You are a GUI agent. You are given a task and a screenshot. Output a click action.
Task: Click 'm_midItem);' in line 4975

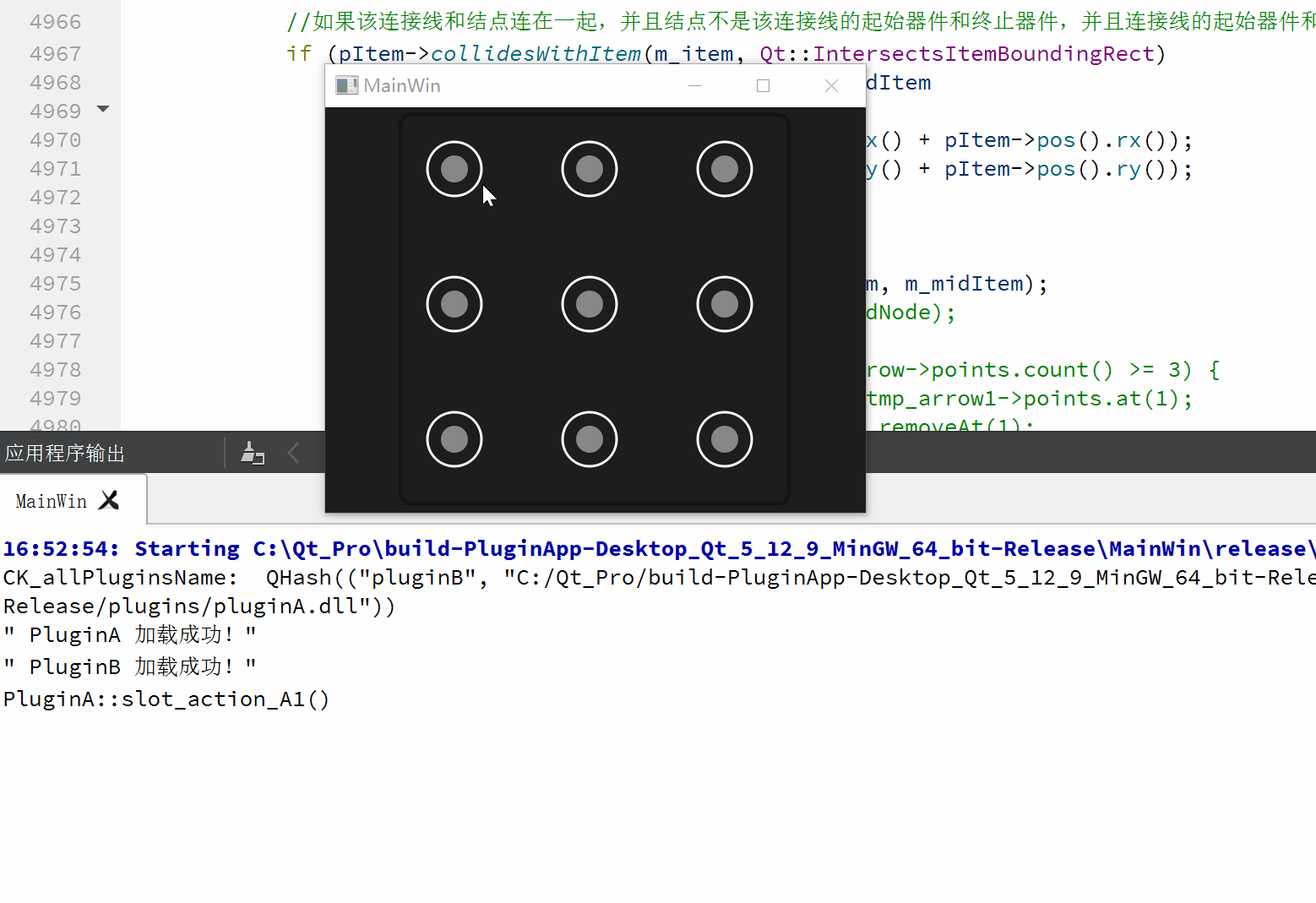pyautogui.click(x=976, y=284)
